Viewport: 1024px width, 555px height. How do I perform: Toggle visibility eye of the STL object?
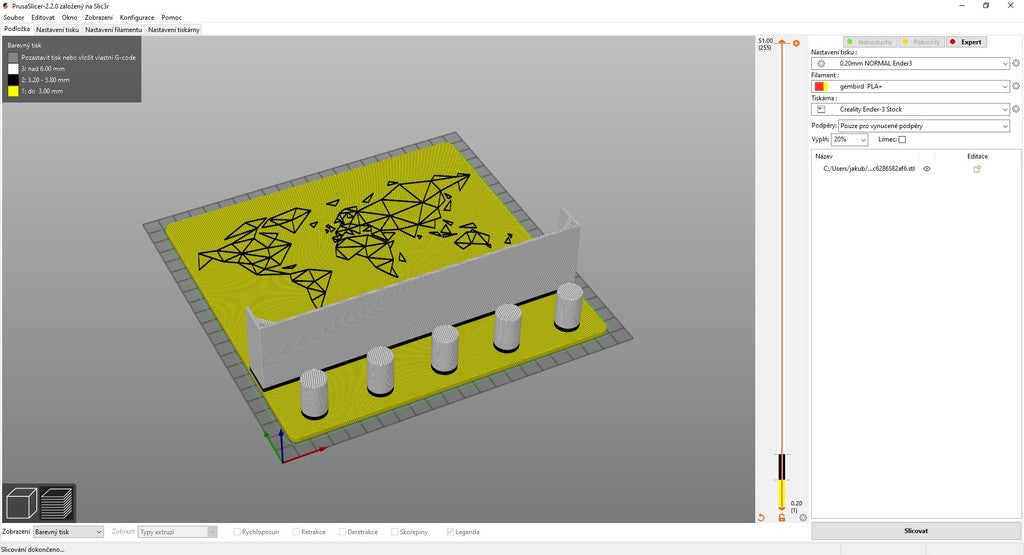tap(927, 168)
